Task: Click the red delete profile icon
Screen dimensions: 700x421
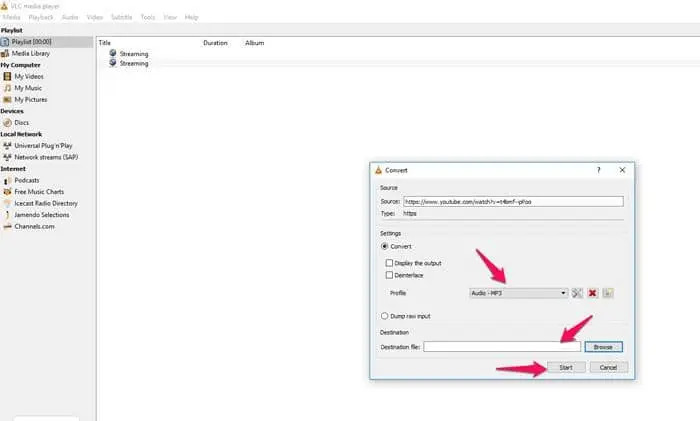Action: pyautogui.click(x=592, y=293)
